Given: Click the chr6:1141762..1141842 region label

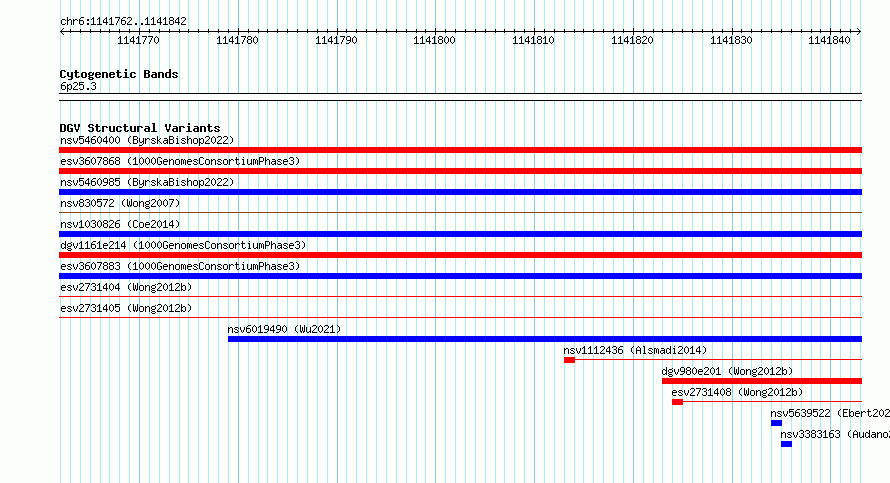Looking at the screenshot, I should click(x=123, y=21).
